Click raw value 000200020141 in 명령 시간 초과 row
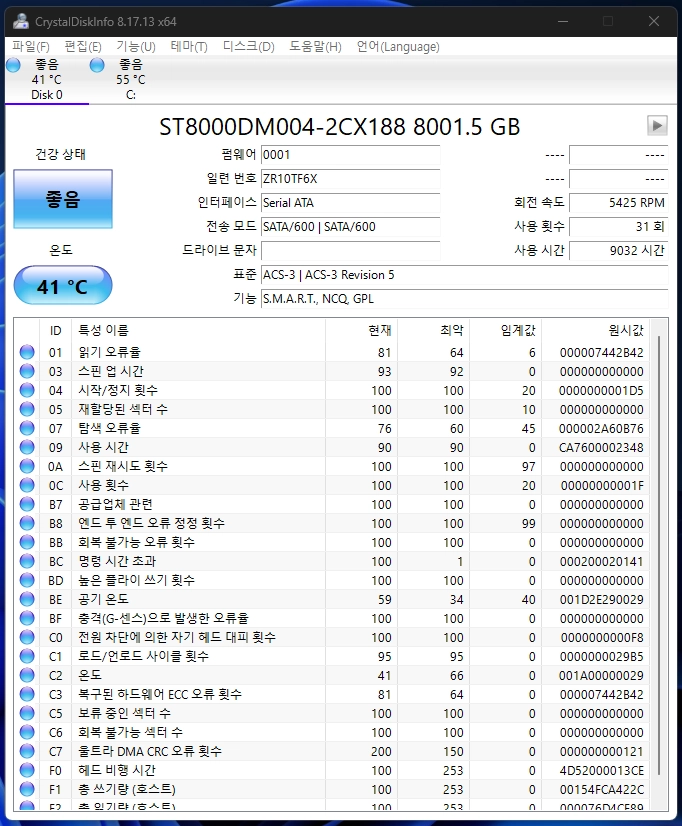682x826 pixels. 601,562
